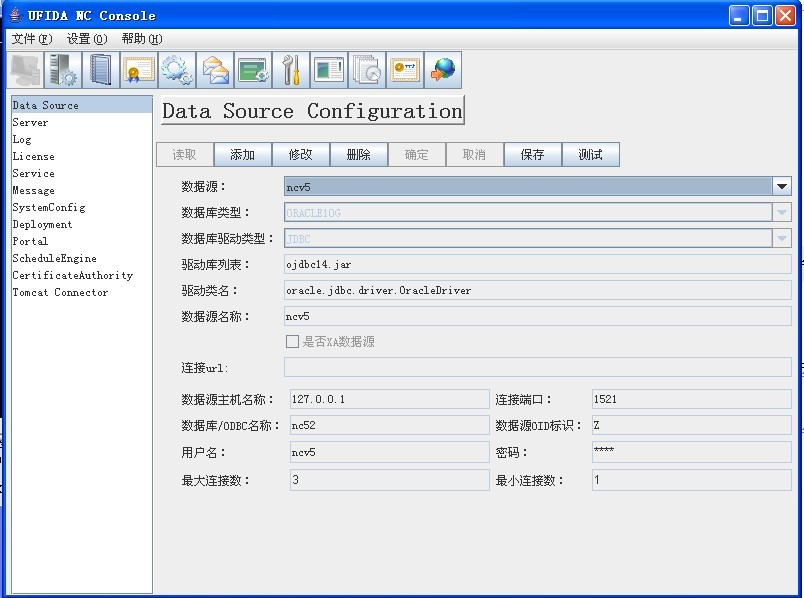Expand the 数据源 ncv5 dropdown arrow

[x=781, y=187]
